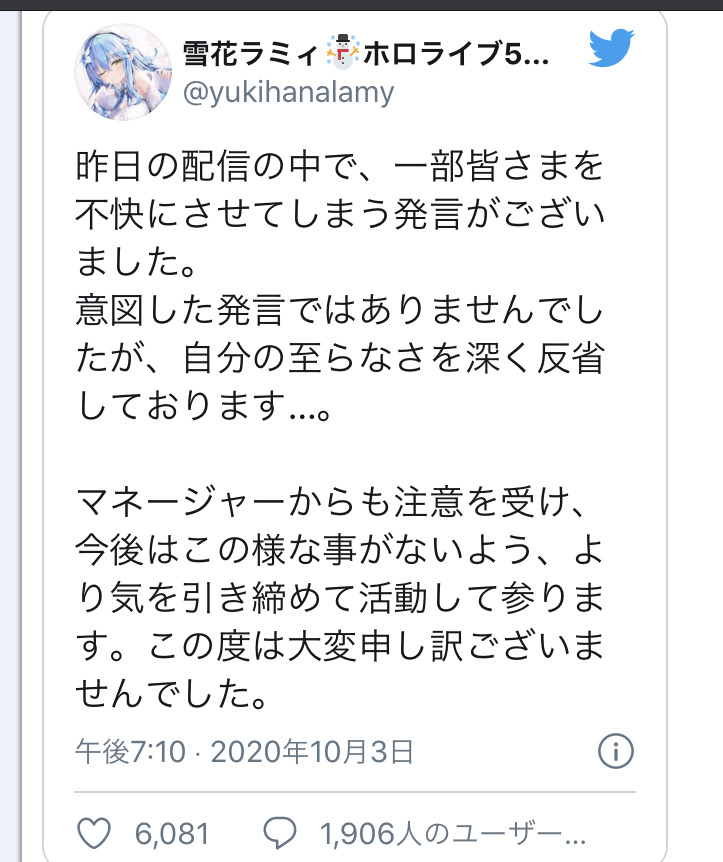This screenshot has width=723, height=862.
Task: Click the line しております…。
Action: pos(203,406)
